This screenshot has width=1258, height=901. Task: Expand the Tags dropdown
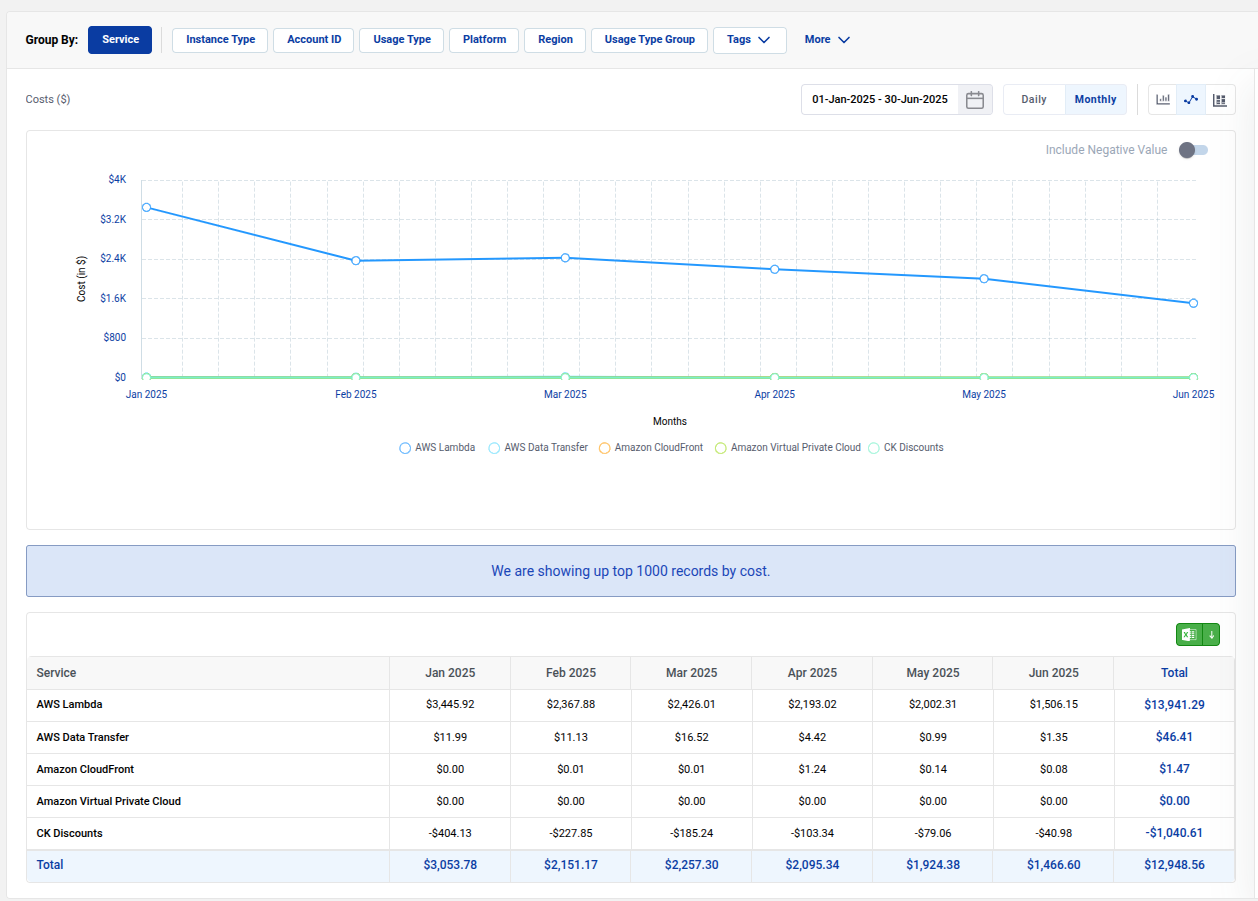749,40
